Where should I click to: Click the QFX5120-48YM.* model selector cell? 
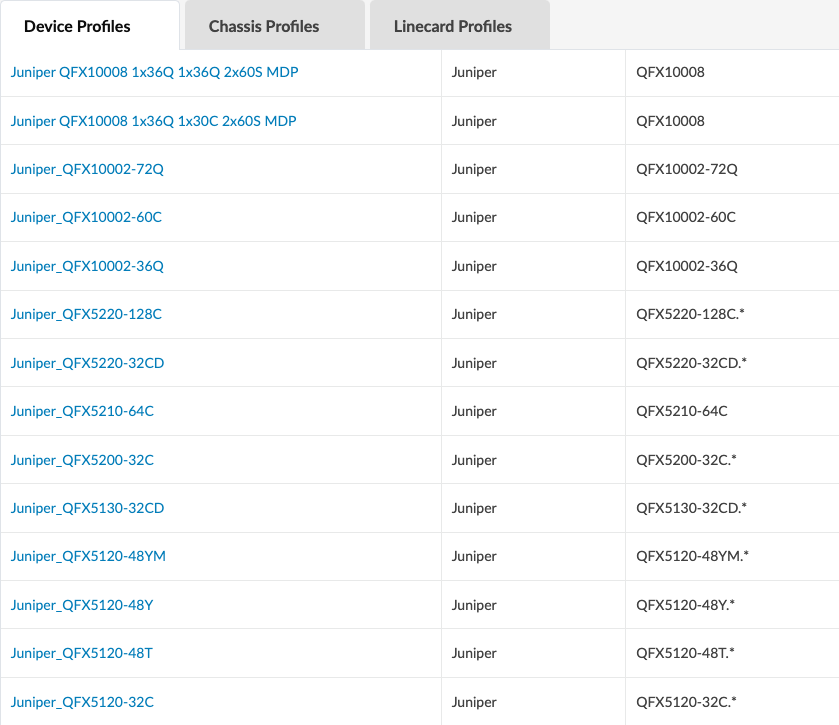click(693, 556)
